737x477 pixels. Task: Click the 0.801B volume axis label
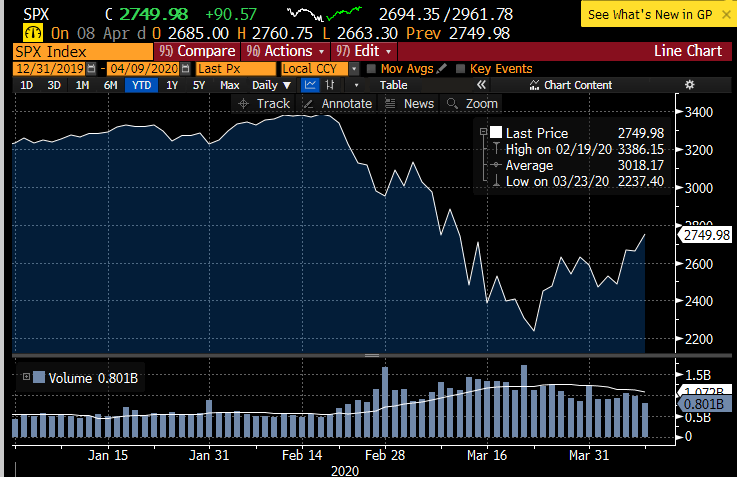(x=704, y=404)
